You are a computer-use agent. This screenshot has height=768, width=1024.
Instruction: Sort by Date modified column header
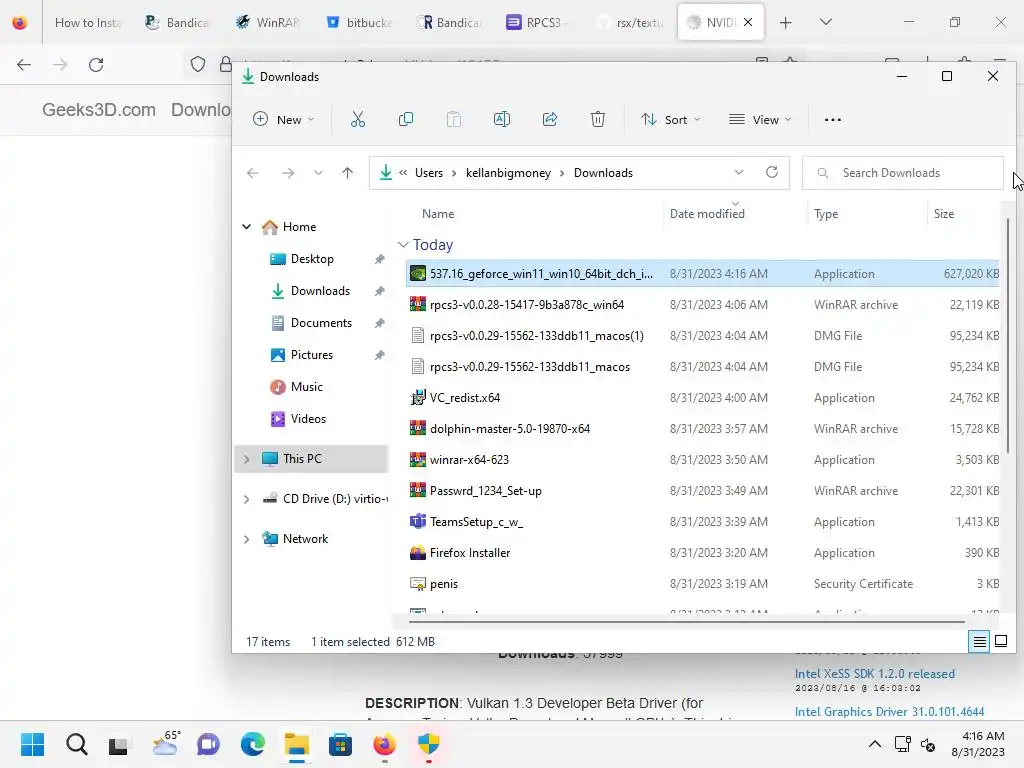[707, 214]
